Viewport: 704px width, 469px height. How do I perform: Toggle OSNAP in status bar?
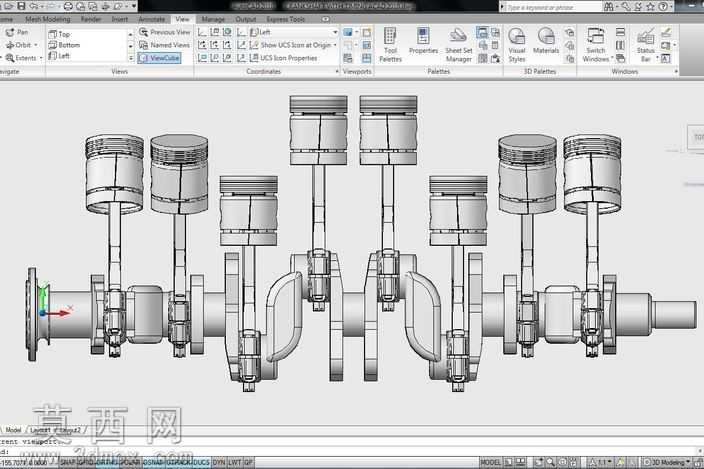pos(154,462)
